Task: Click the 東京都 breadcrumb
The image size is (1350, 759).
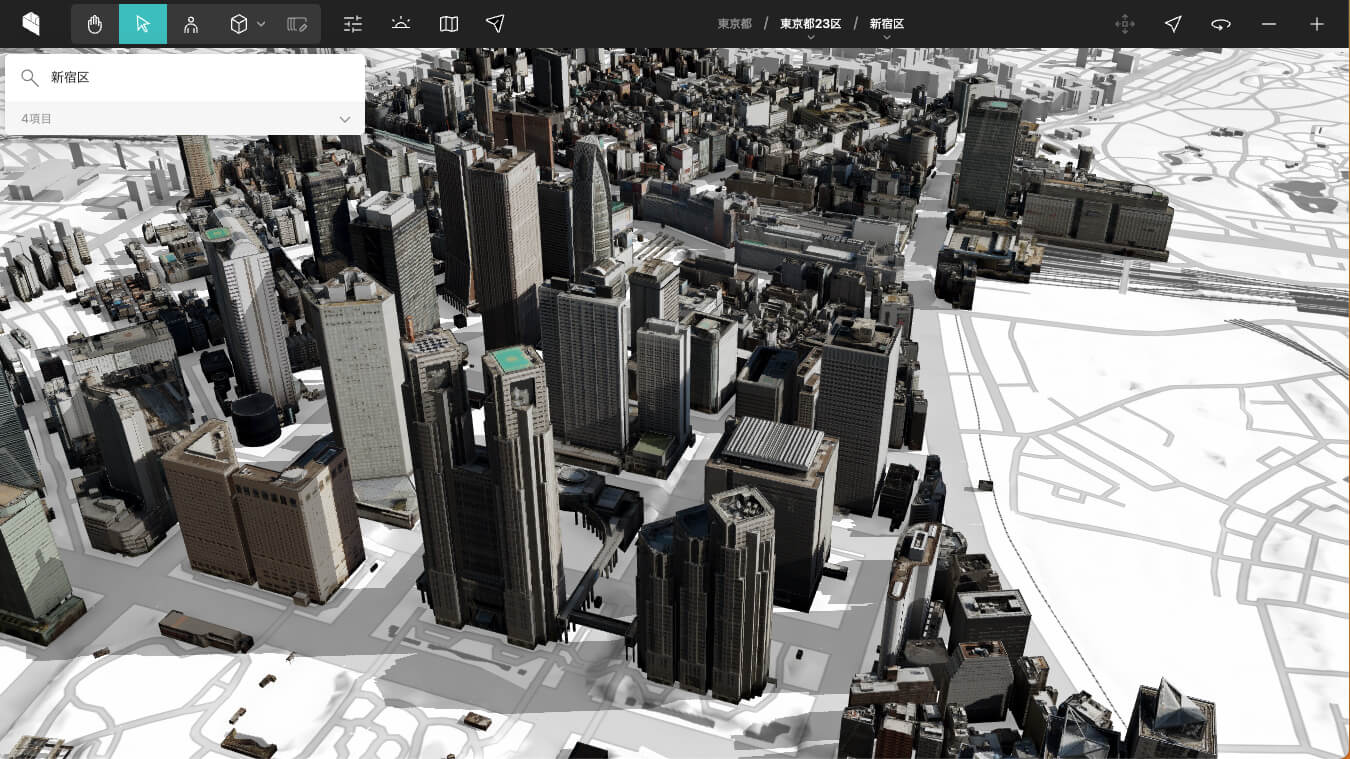Action: [734, 24]
